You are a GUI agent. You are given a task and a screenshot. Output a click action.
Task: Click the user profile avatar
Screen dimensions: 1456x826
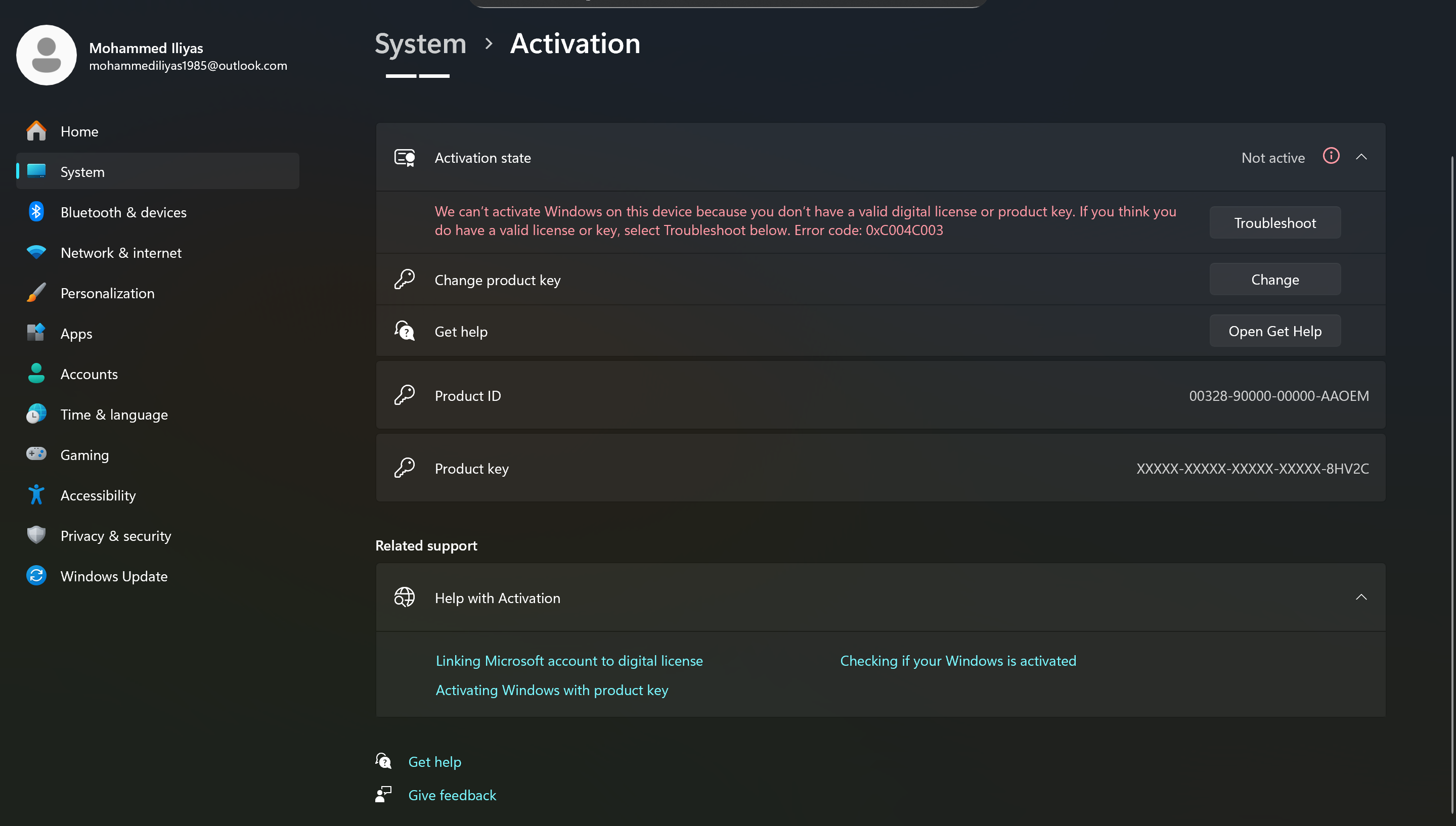click(47, 55)
